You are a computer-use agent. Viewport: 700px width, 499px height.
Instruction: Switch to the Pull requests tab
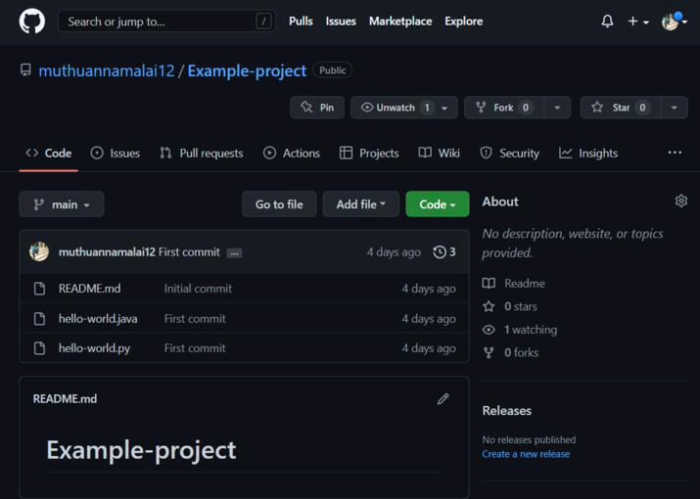coord(201,153)
